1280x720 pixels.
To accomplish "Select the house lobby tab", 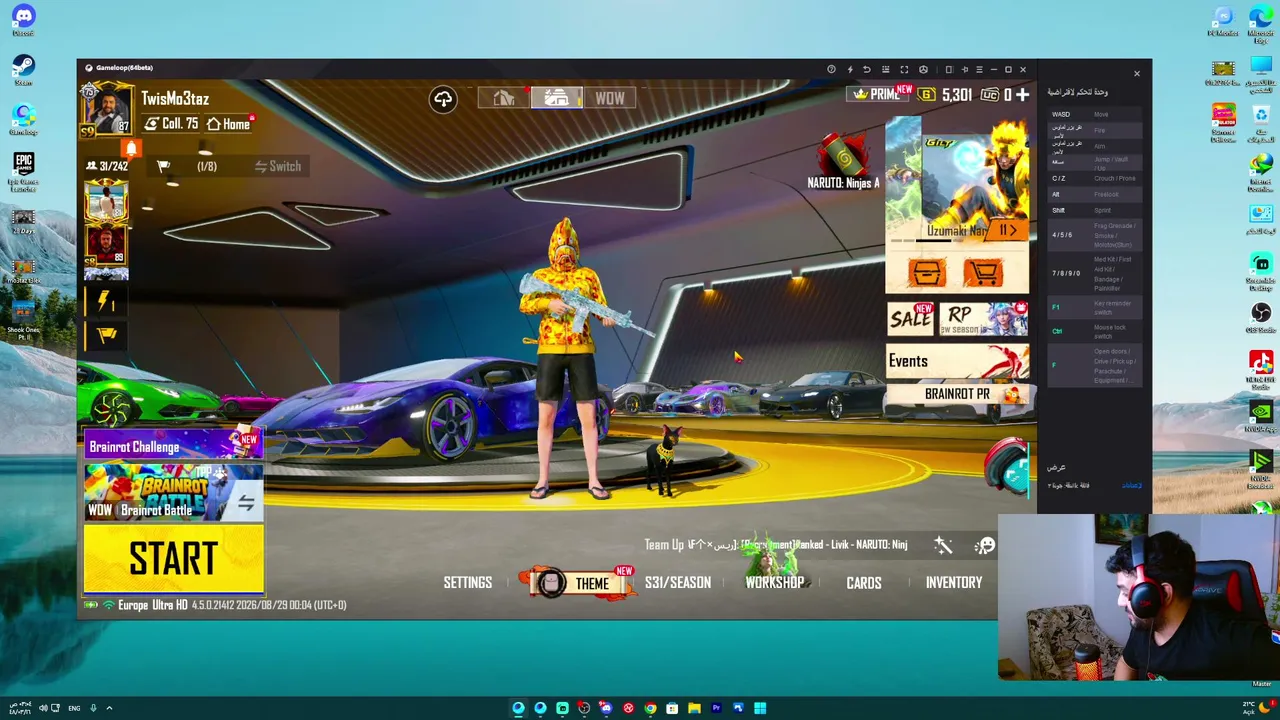I will [x=503, y=98].
